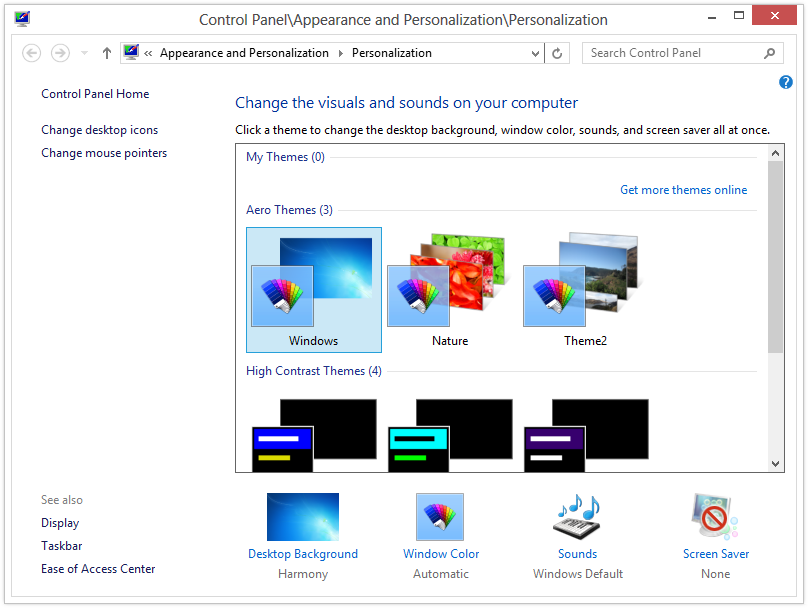Screen dimensions: 808x608
Task: Open breadcrumb arrow after Appearance and Personalization
Action: point(341,53)
